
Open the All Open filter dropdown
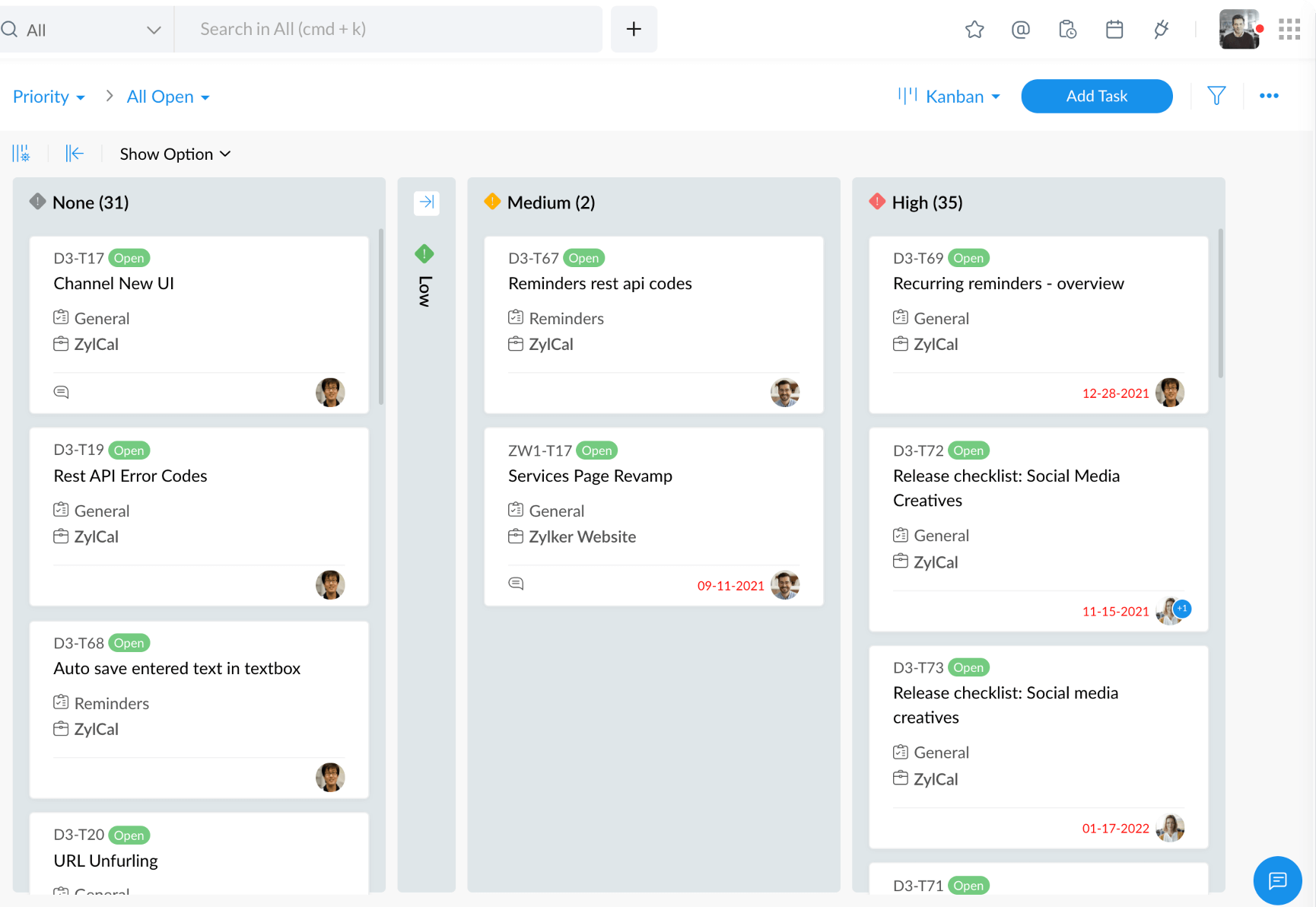(168, 97)
